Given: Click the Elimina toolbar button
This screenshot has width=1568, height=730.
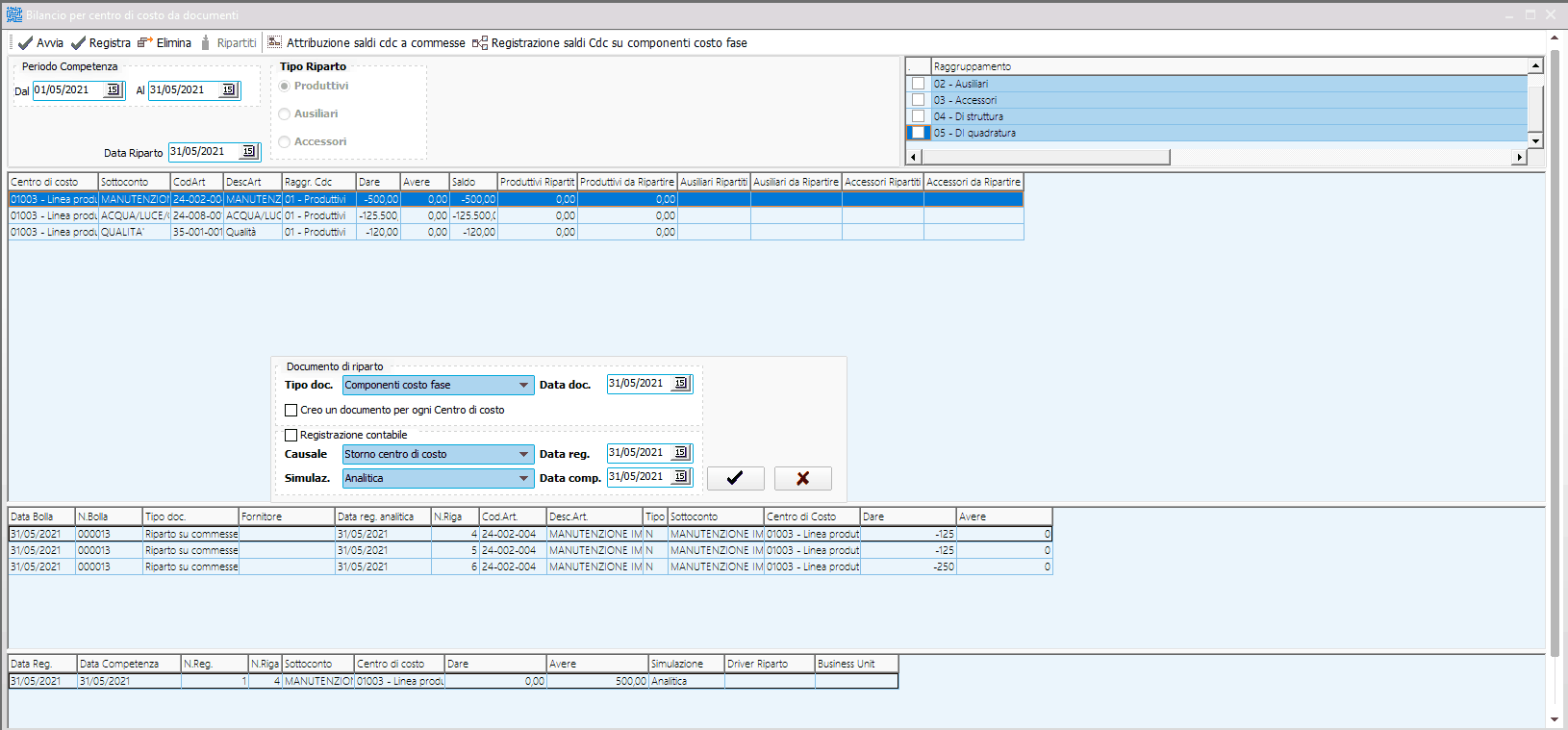Looking at the screenshot, I should point(164,42).
